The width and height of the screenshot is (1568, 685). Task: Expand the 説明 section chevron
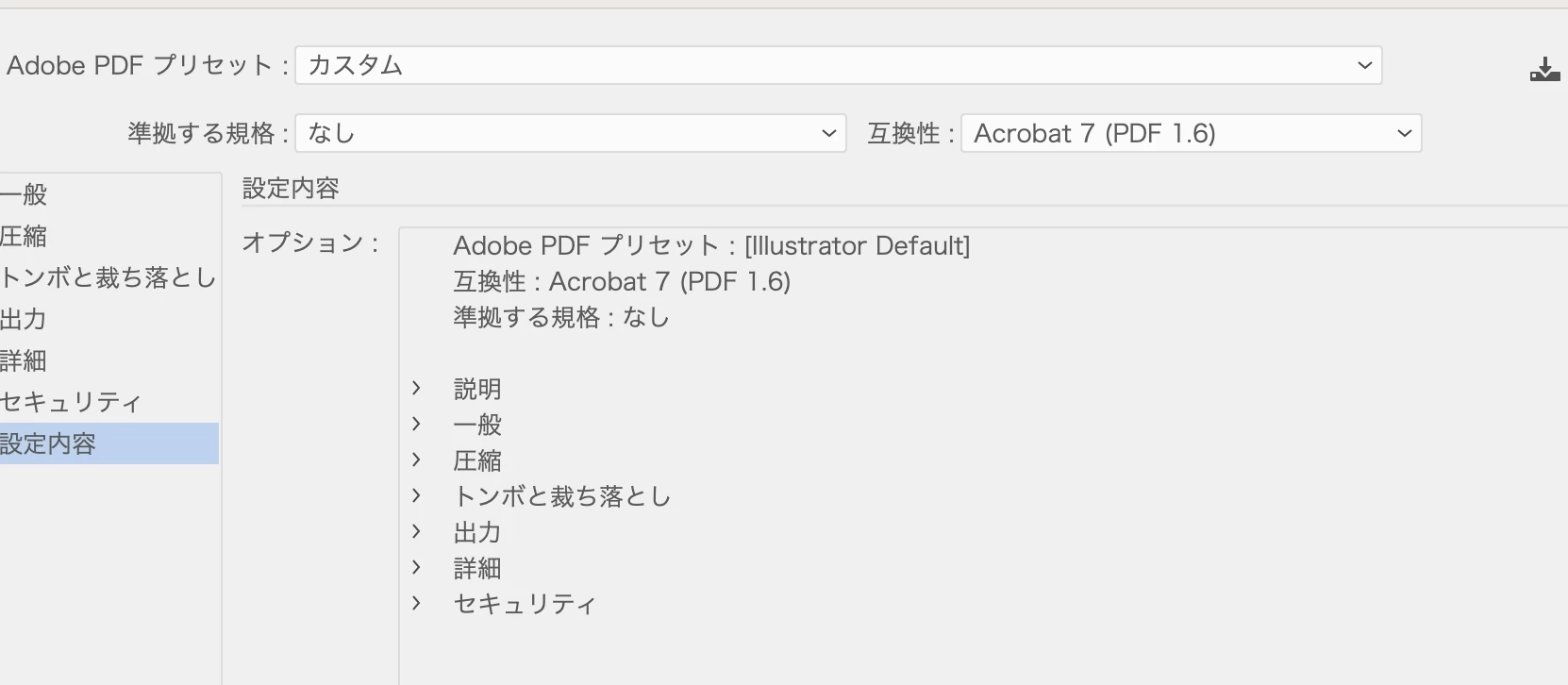416,388
